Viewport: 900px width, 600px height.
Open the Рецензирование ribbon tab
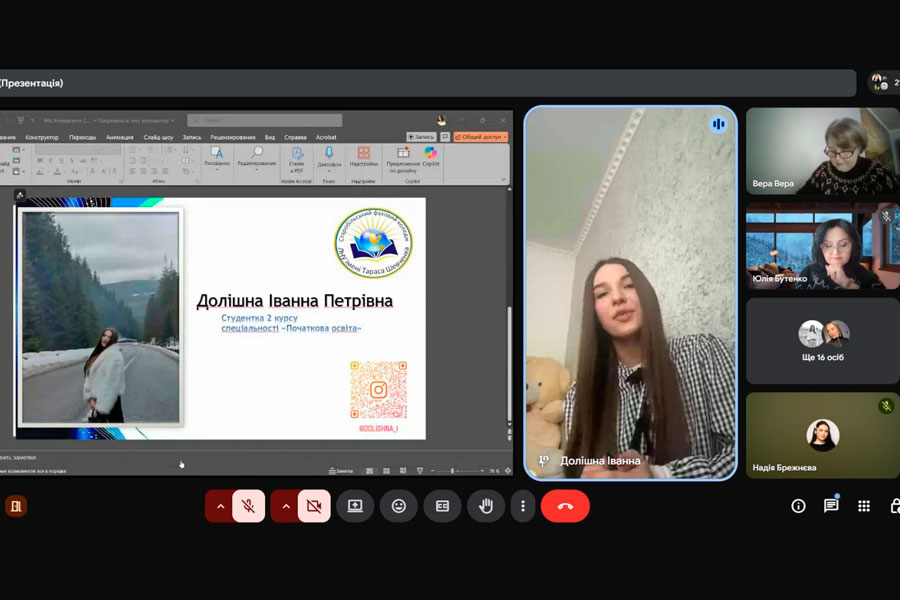pos(233,137)
